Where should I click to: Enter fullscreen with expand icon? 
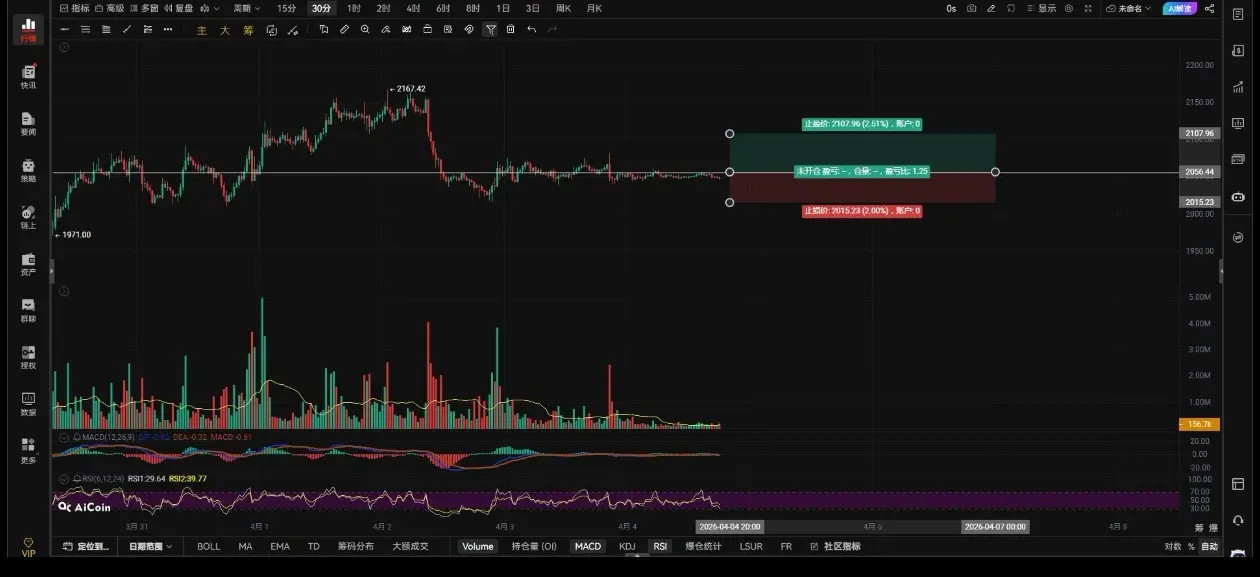pos(1090,8)
